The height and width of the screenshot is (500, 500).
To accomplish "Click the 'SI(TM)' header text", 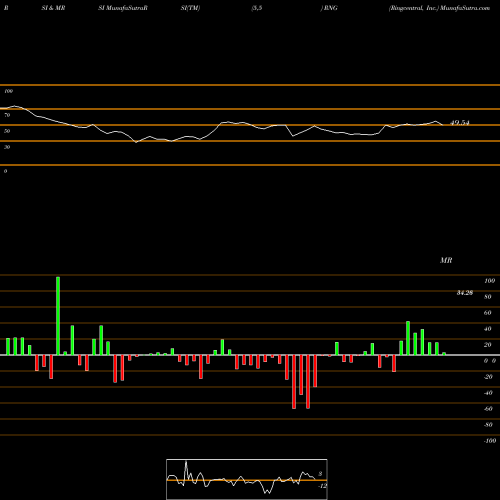I will [190, 8].
